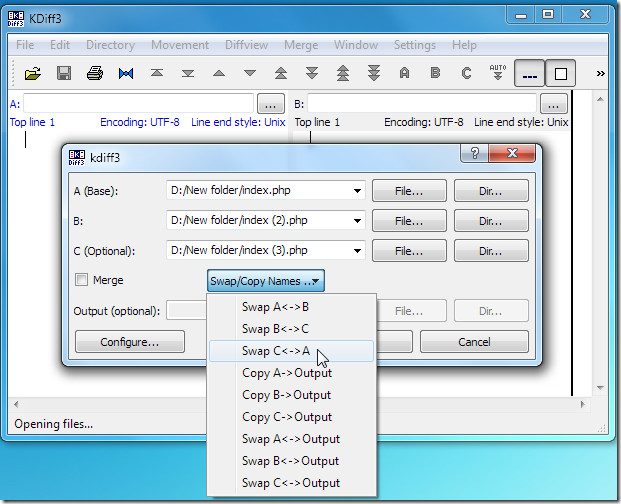
Task: Choose Copy B->Output menu entry
Action: (x=292, y=395)
